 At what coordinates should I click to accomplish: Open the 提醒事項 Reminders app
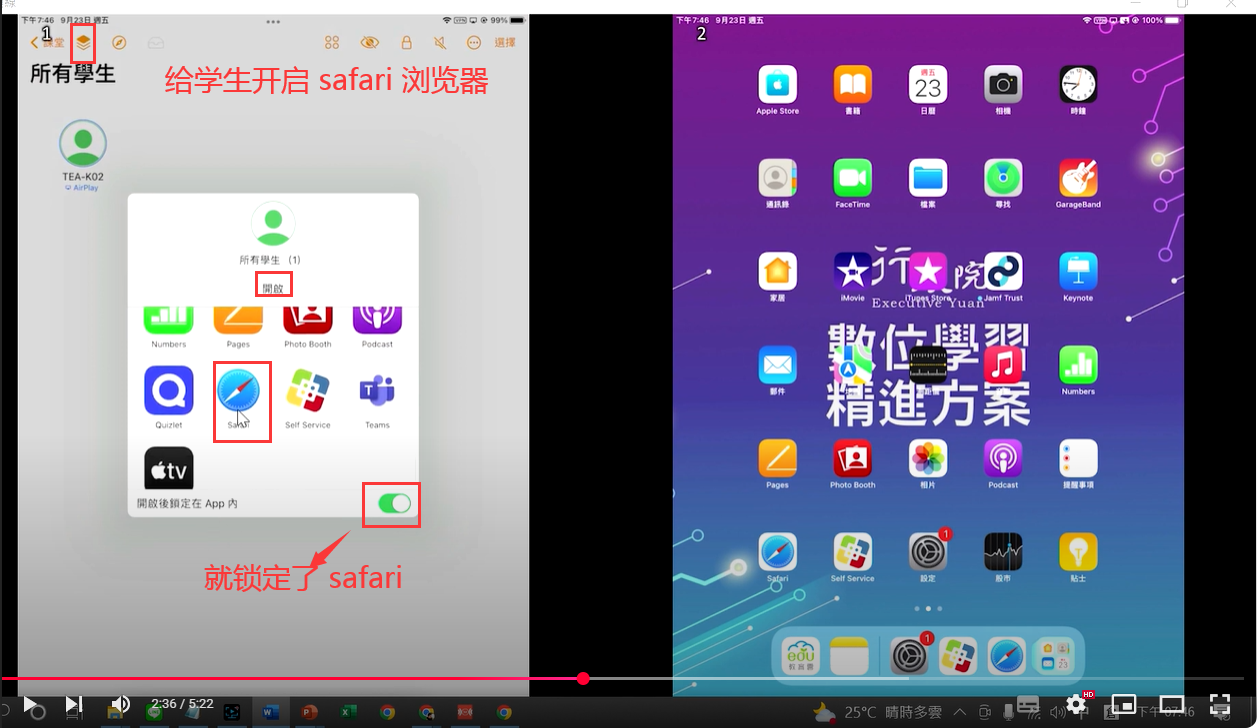pos(1078,458)
